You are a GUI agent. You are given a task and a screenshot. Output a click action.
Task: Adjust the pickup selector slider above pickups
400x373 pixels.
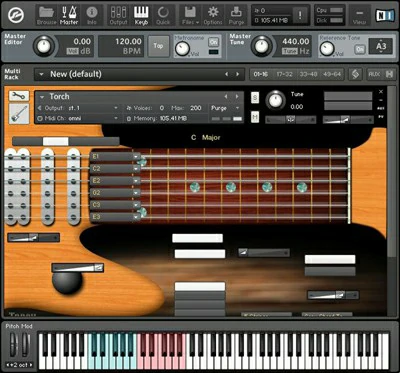66,141
